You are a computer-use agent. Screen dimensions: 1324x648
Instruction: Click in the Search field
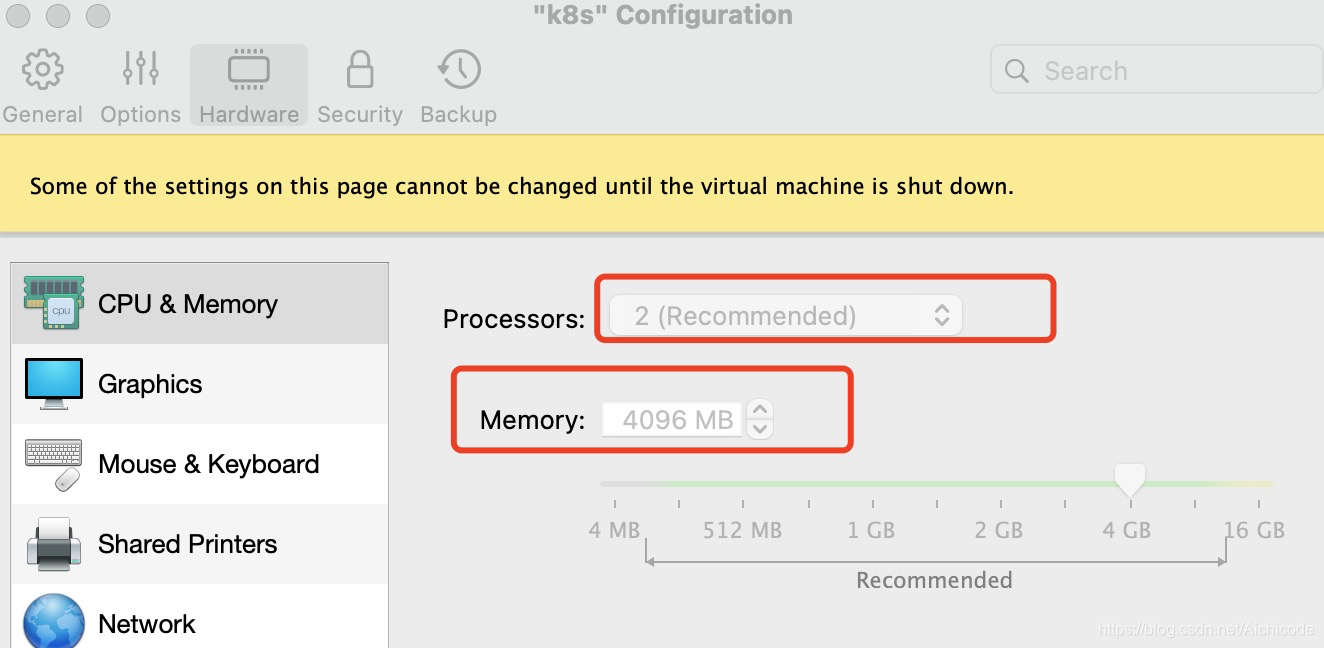(x=1157, y=71)
